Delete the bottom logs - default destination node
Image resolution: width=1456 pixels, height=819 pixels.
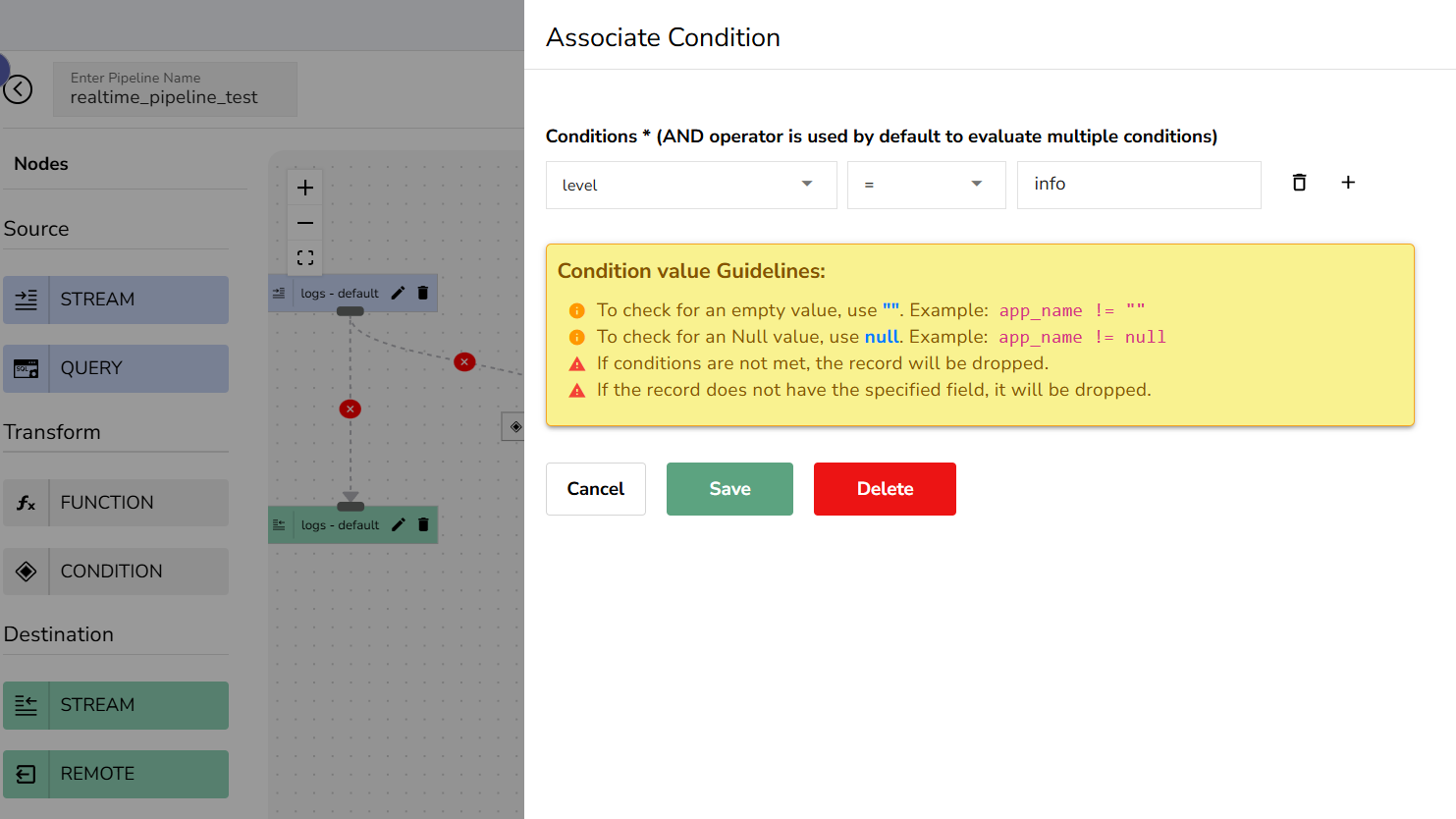pos(423,524)
